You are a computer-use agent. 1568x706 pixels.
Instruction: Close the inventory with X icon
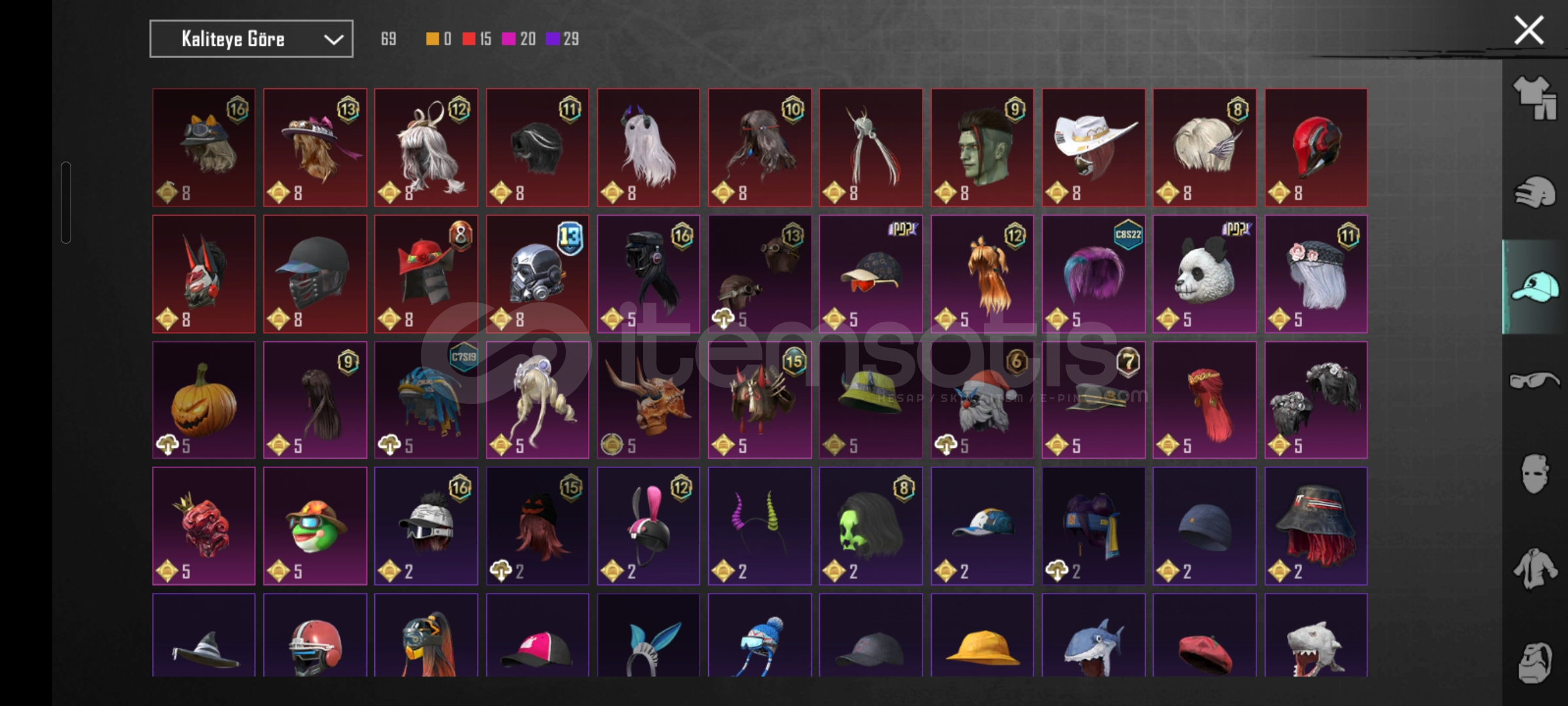[1529, 30]
